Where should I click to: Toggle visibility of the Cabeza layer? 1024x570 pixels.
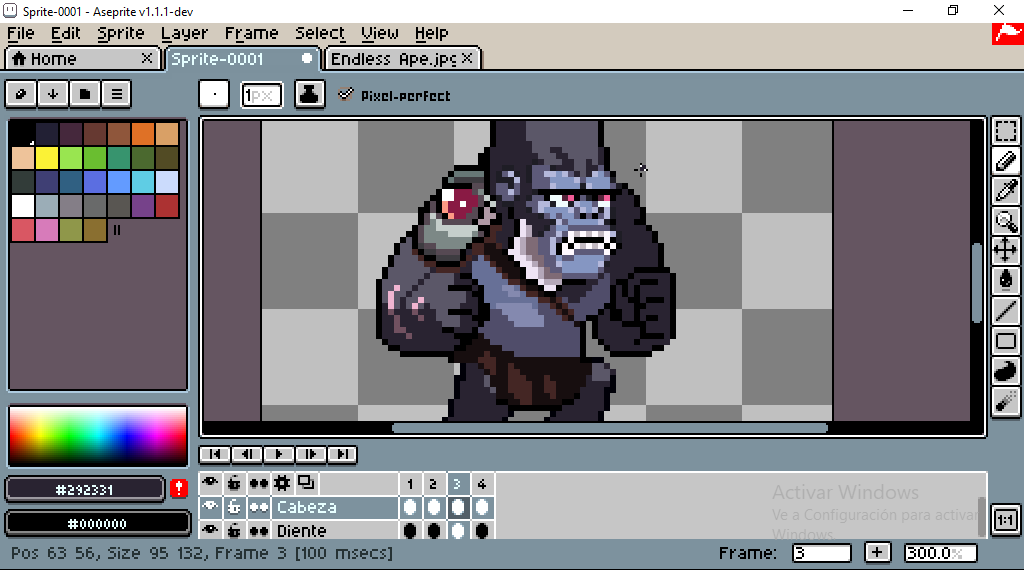pyautogui.click(x=210, y=507)
